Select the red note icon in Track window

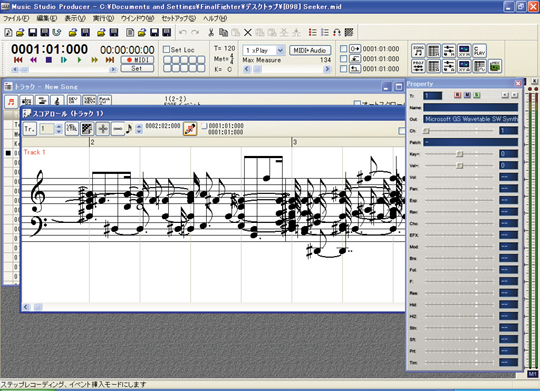point(11,101)
